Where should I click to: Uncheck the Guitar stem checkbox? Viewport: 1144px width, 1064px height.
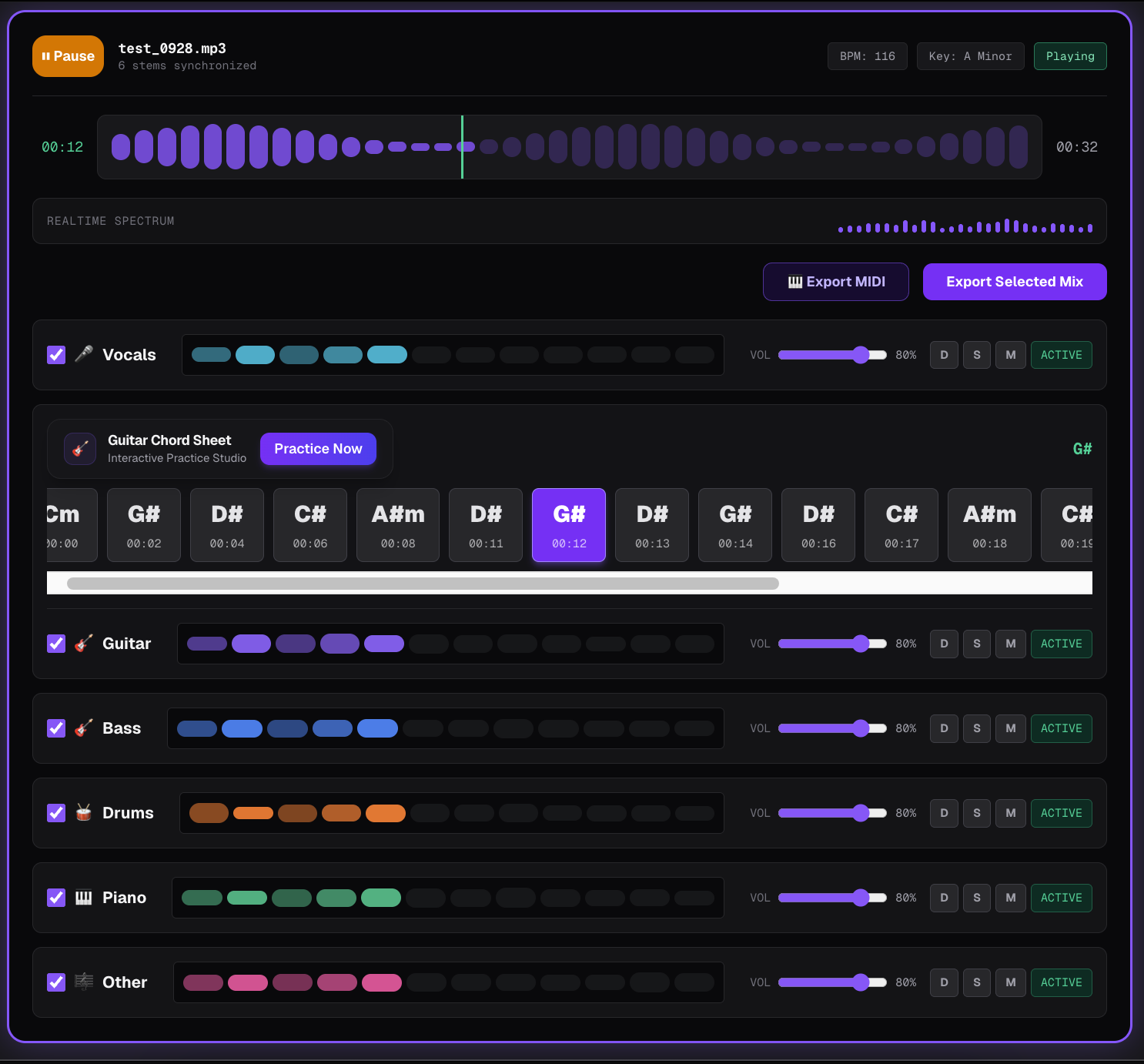click(56, 644)
